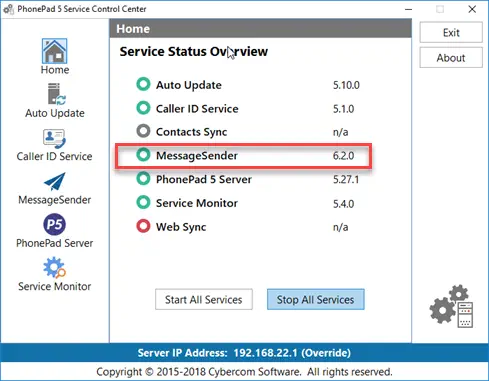Open the MessageSender paper plane icon

[x=55, y=181]
